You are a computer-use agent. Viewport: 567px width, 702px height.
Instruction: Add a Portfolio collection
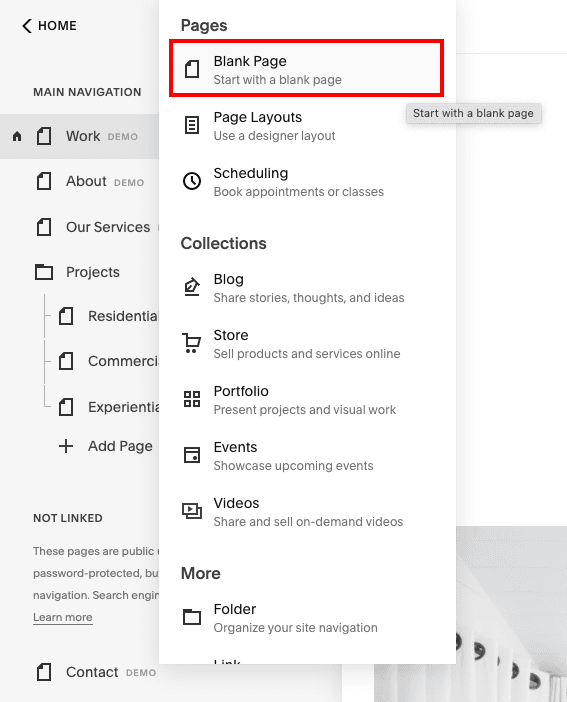307,400
